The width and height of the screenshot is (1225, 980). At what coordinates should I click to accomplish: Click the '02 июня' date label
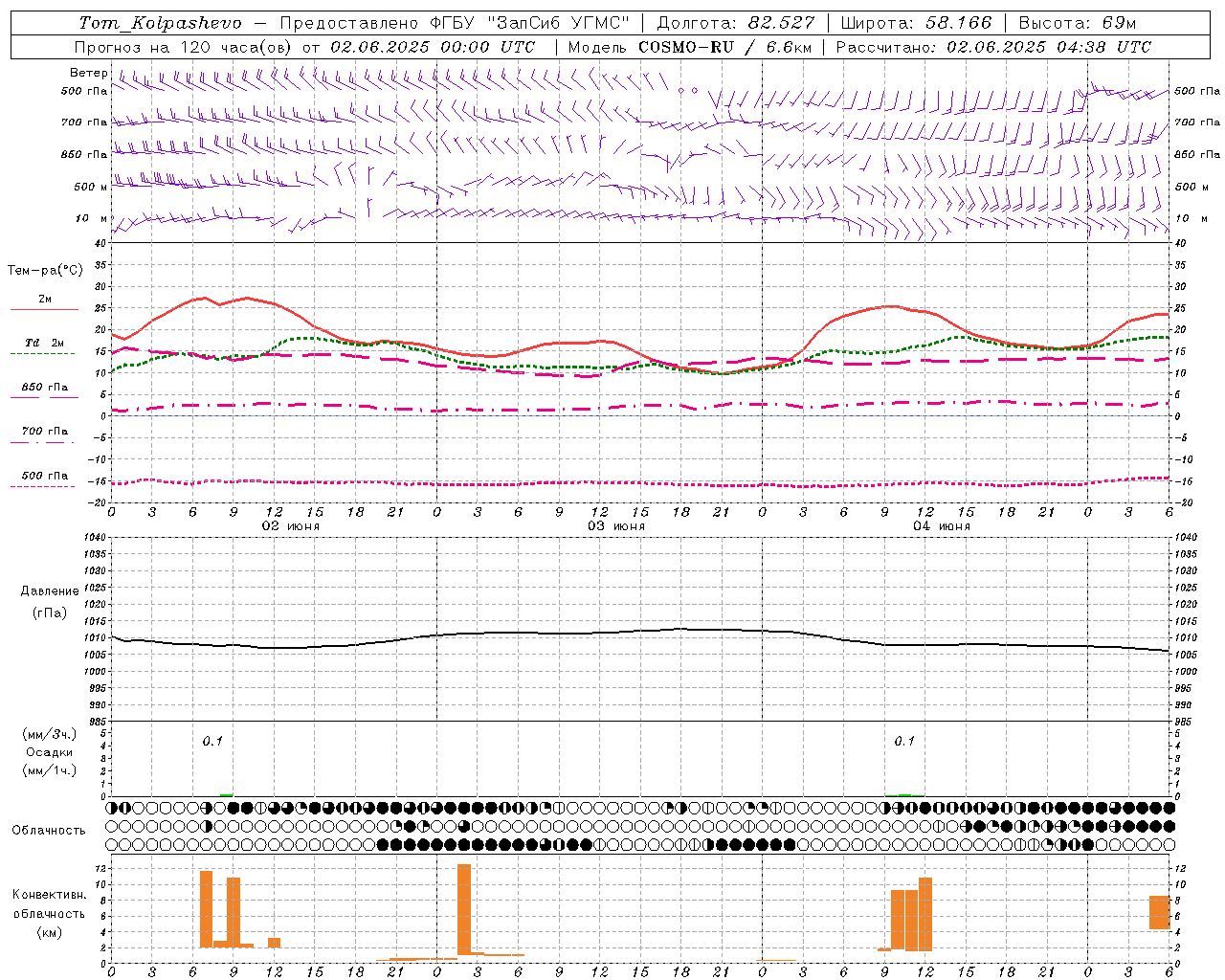click(291, 526)
